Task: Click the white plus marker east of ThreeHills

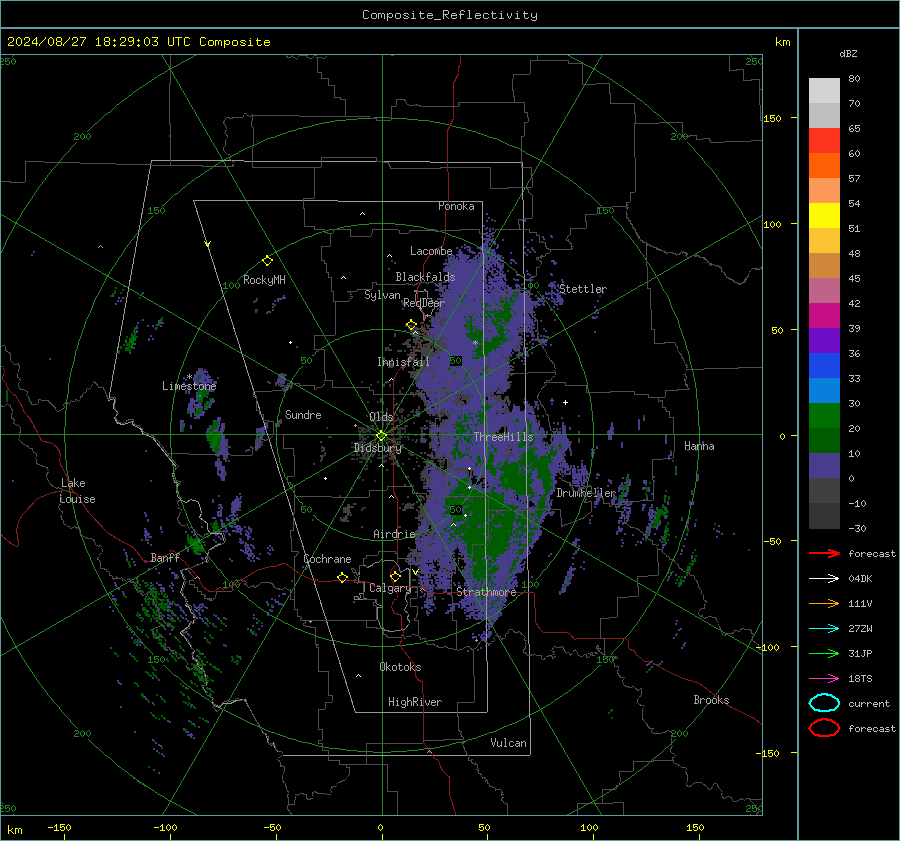Action: point(565,402)
